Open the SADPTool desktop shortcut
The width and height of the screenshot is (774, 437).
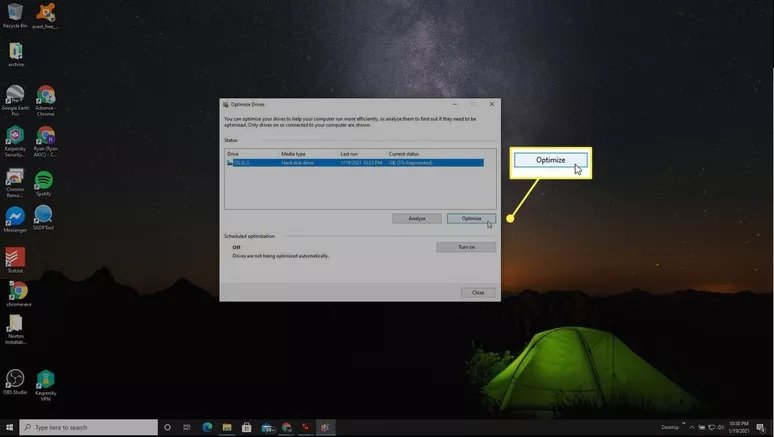[43, 218]
